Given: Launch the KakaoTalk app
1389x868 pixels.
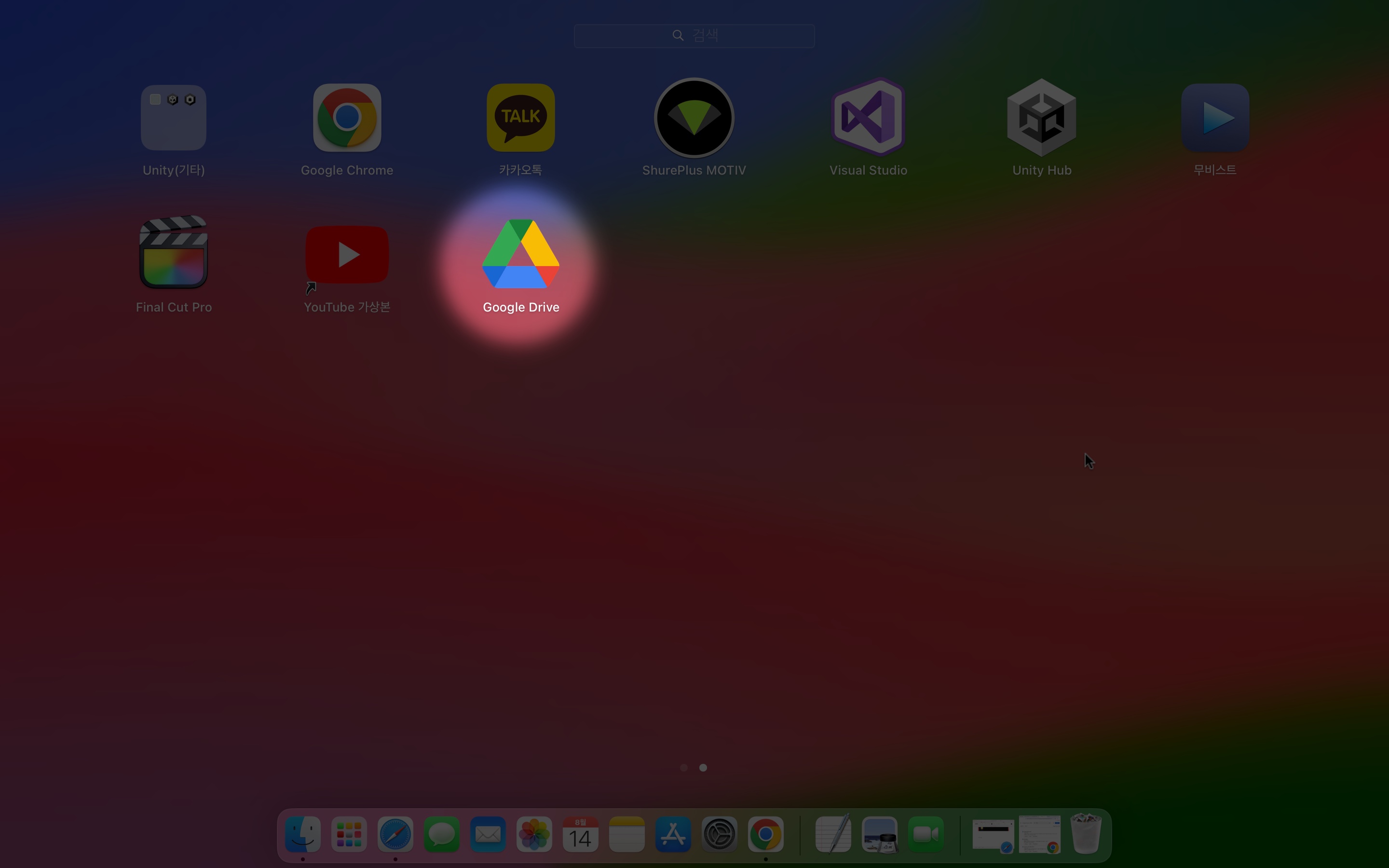Looking at the screenshot, I should 520,118.
